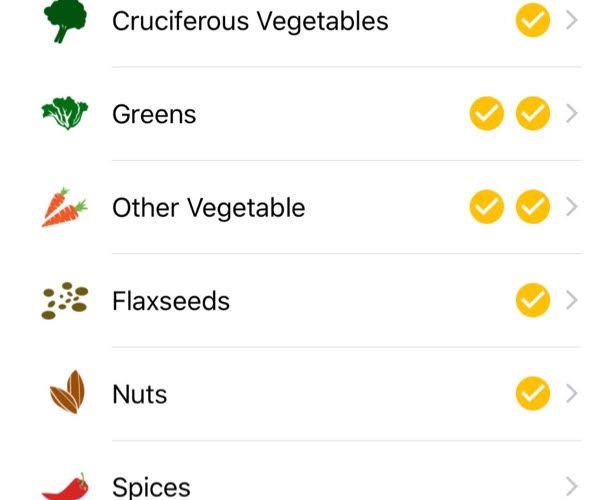
Task: Select the Nuts list item label
Action: (x=140, y=394)
